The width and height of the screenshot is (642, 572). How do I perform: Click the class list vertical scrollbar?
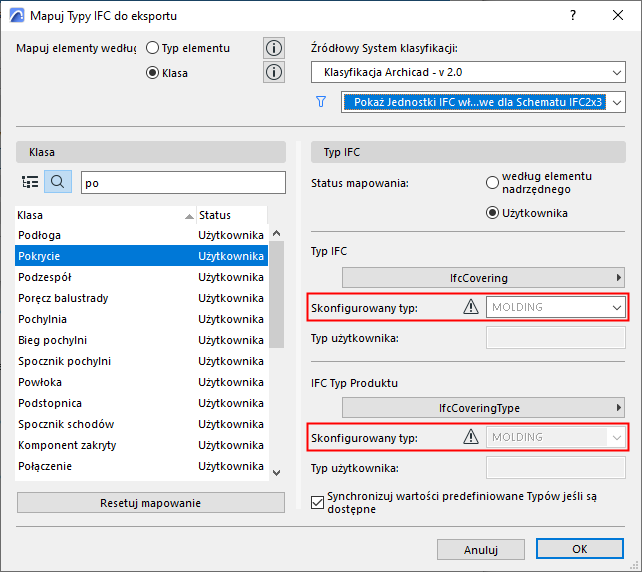[277, 300]
